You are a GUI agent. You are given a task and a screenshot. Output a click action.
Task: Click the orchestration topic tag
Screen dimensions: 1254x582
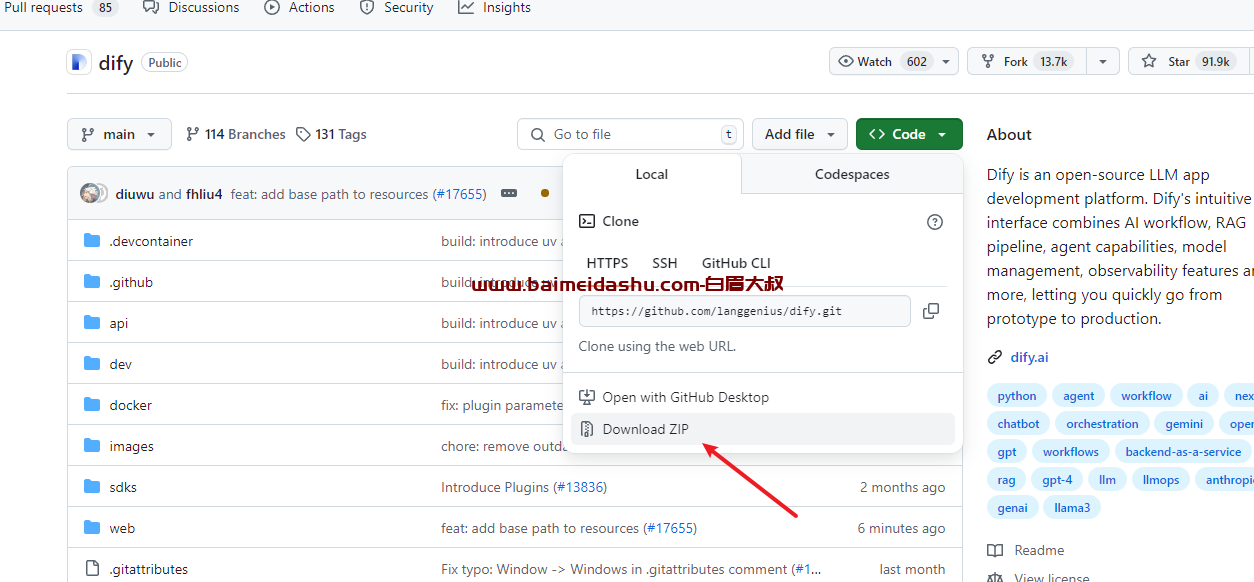pos(1102,424)
